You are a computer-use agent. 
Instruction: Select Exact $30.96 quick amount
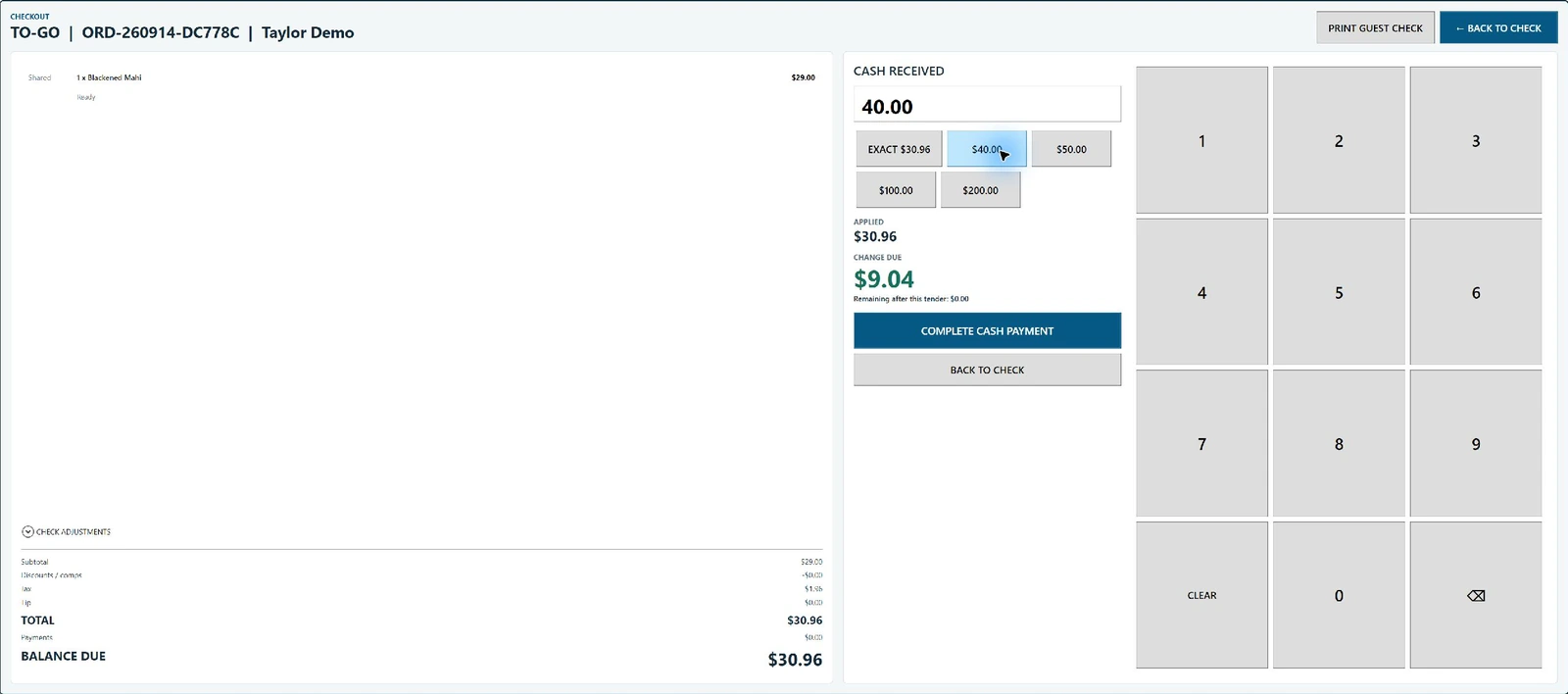click(899, 149)
